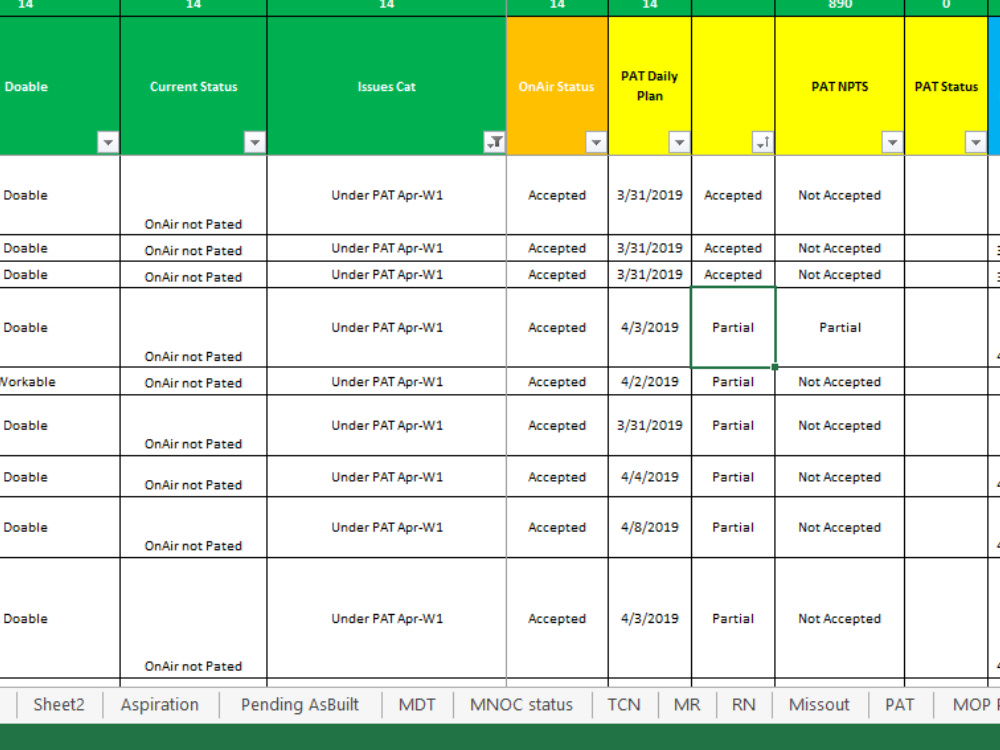Switch to the Sheet2 tab
The image size is (1000, 750).
(x=59, y=705)
